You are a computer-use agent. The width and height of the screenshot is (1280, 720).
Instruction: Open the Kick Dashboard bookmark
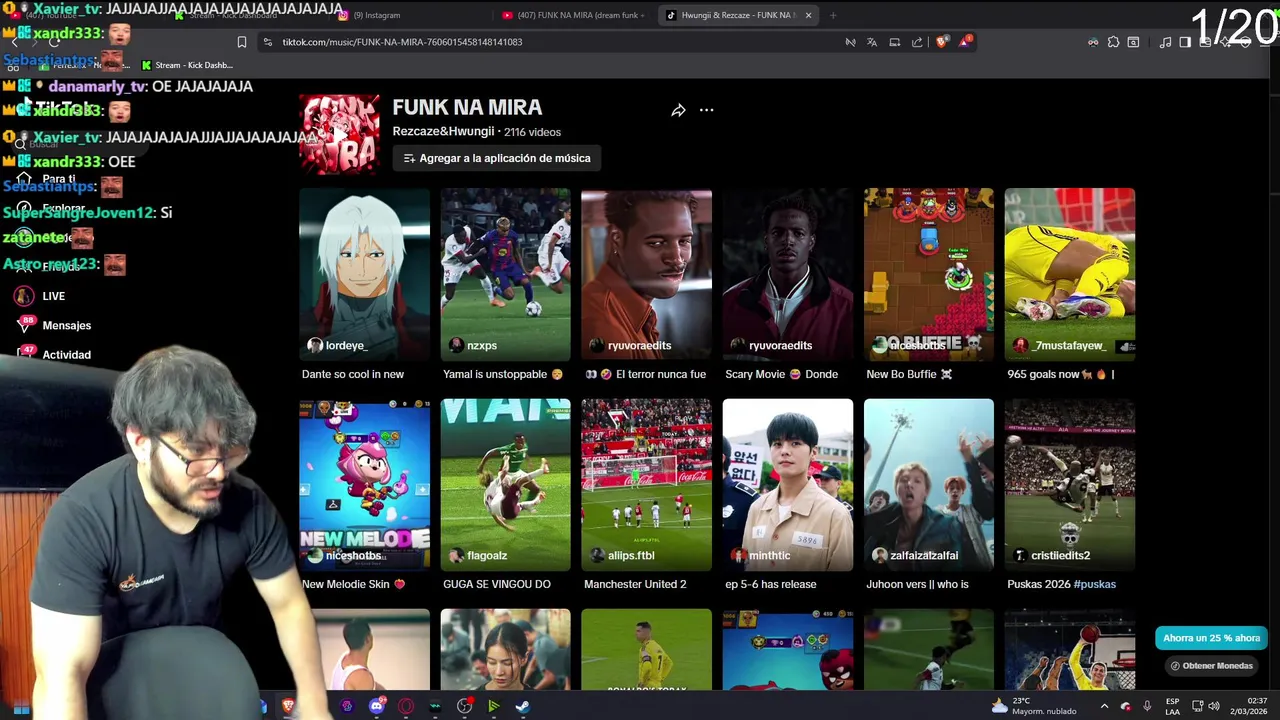click(187, 65)
